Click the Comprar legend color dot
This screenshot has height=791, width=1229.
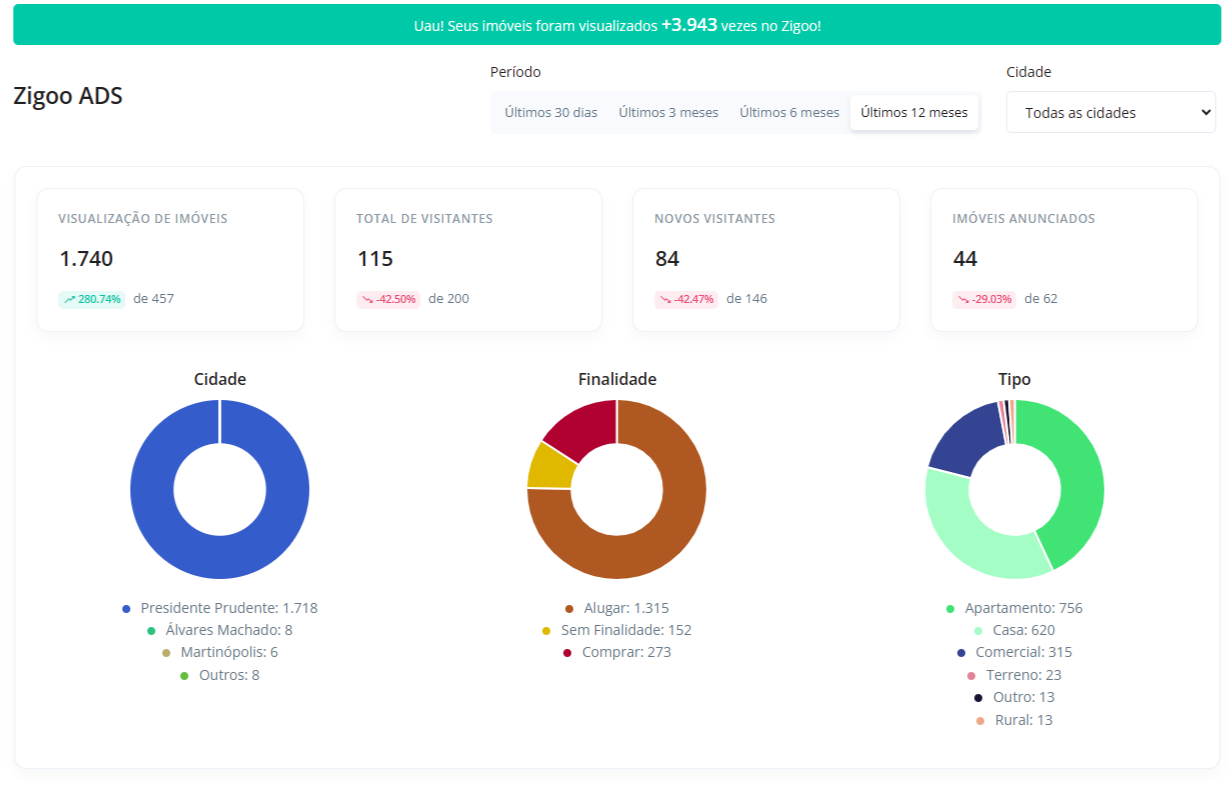coord(568,653)
